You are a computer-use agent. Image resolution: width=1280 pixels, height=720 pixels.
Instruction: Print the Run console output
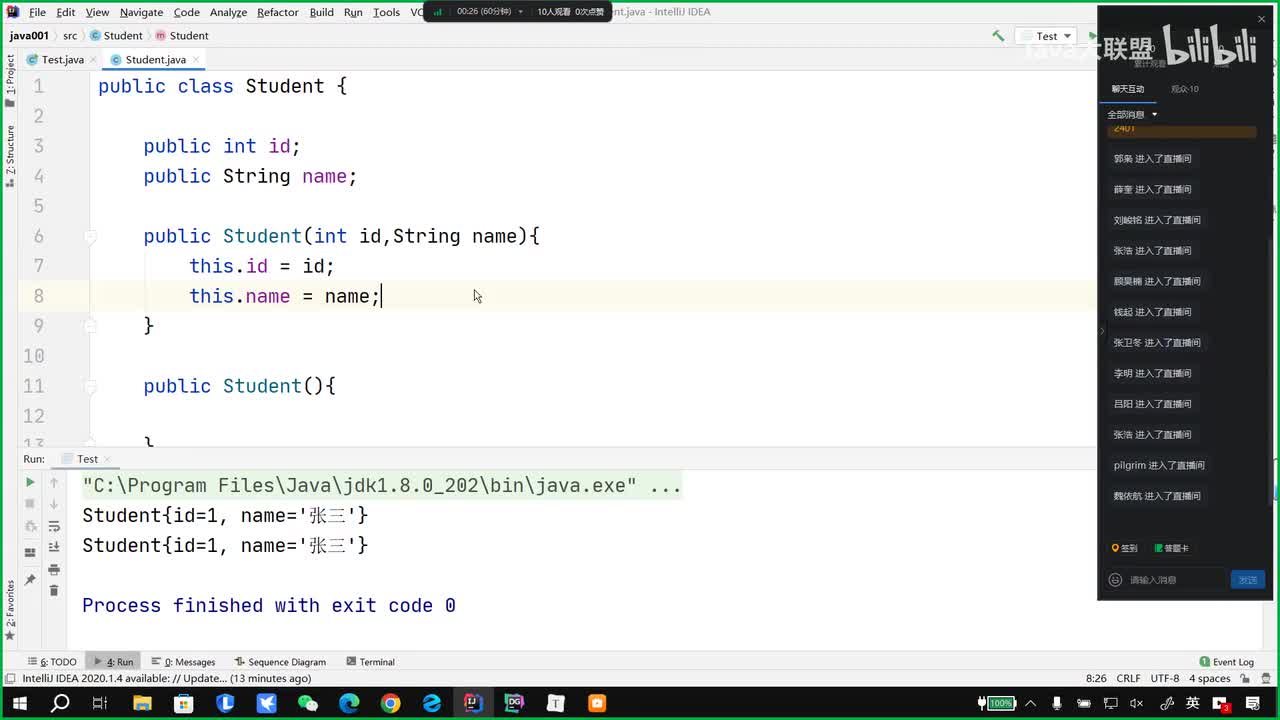[x=54, y=570]
